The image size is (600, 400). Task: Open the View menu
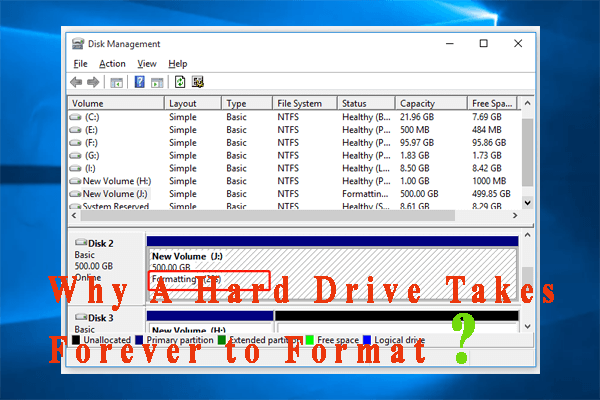click(x=147, y=64)
